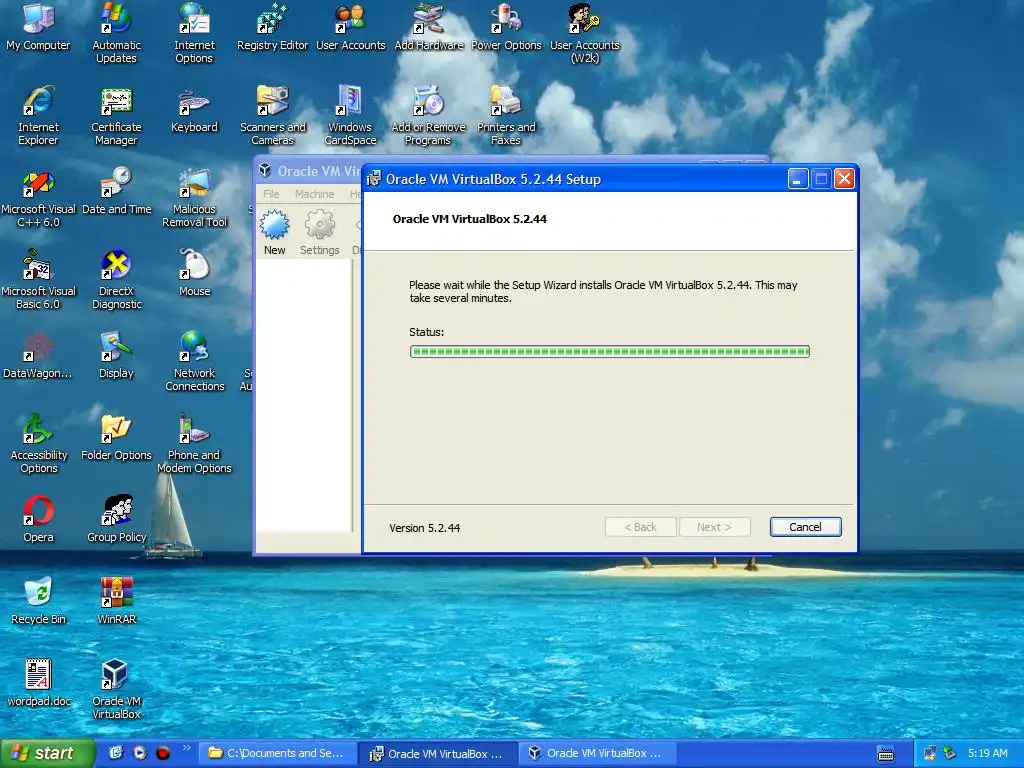Image resolution: width=1024 pixels, height=768 pixels.
Task: Click the Opera browser desktop icon
Action: (38, 520)
